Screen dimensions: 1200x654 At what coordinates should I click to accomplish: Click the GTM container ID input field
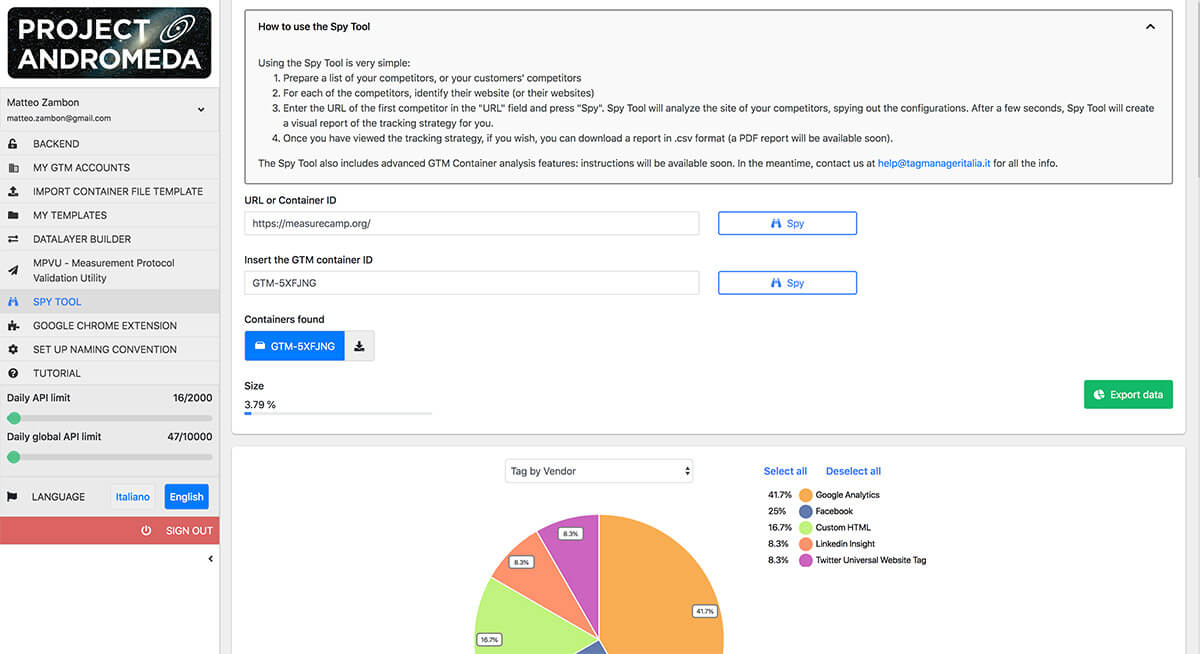[471, 283]
